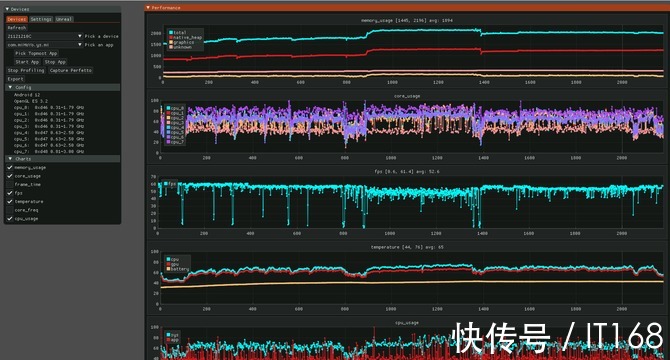Uncheck the temperature chart checkbox

[x=10, y=202]
